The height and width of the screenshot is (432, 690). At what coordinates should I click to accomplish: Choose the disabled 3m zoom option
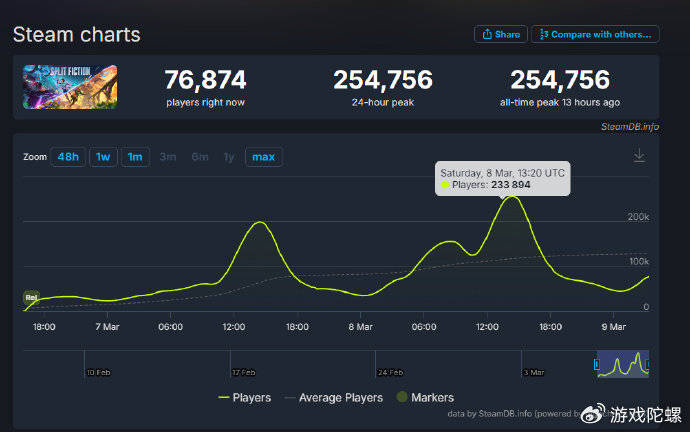click(x=168, y=157)
